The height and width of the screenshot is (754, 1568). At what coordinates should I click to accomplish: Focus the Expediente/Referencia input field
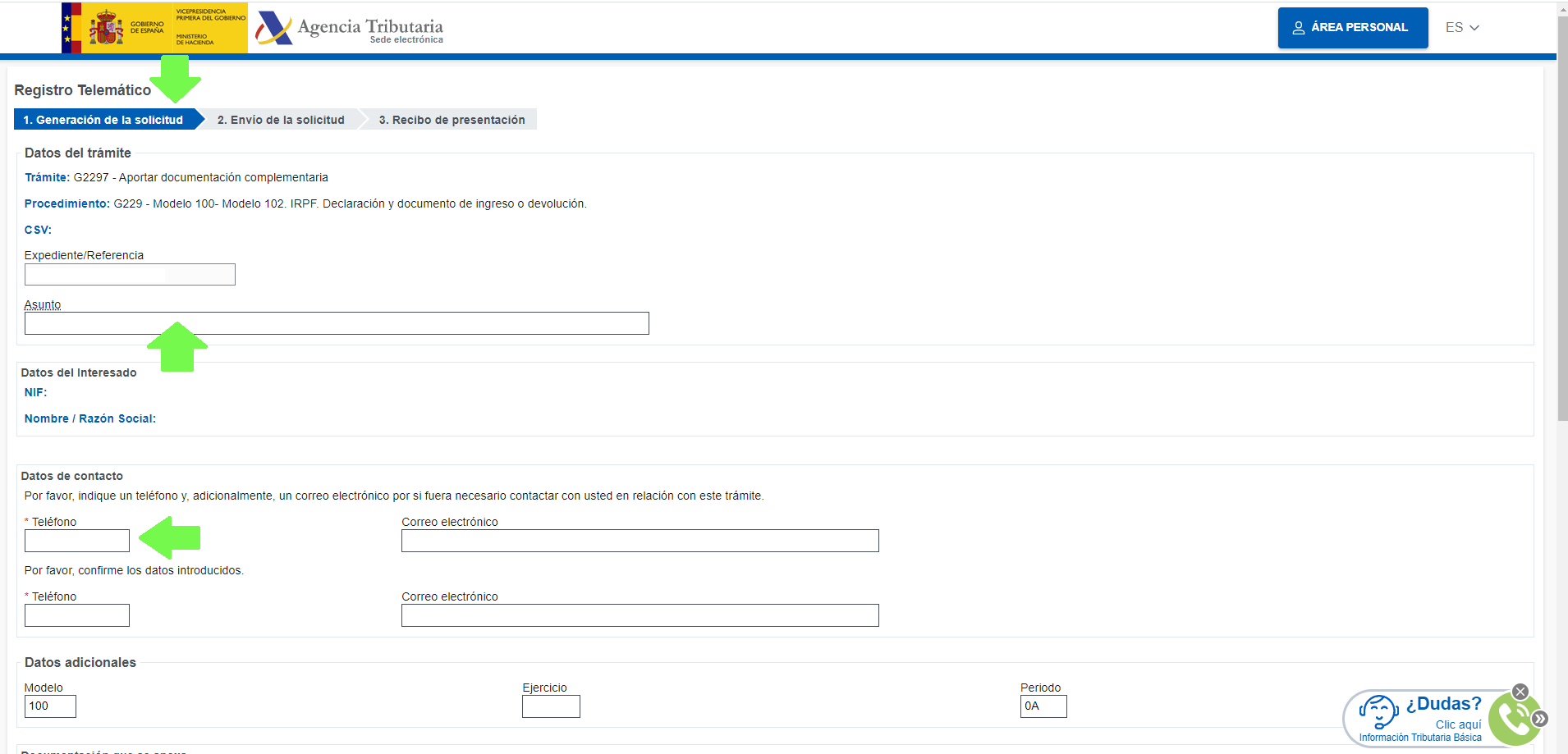coord(130,275)
